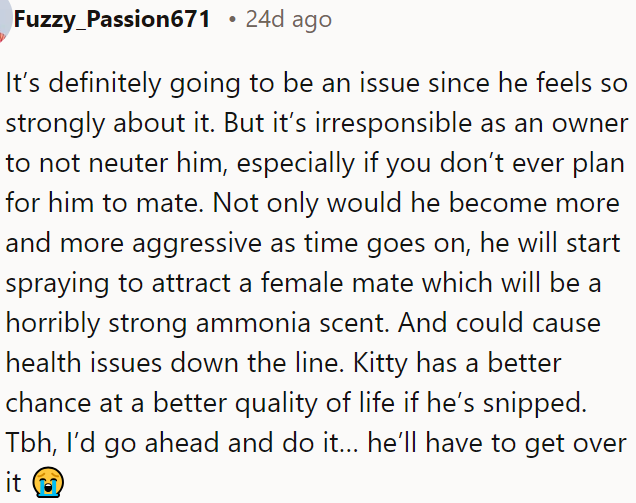Click the crying face emoji
The width and height of the screenshot is (636, 503).
(x=44, y=481)
